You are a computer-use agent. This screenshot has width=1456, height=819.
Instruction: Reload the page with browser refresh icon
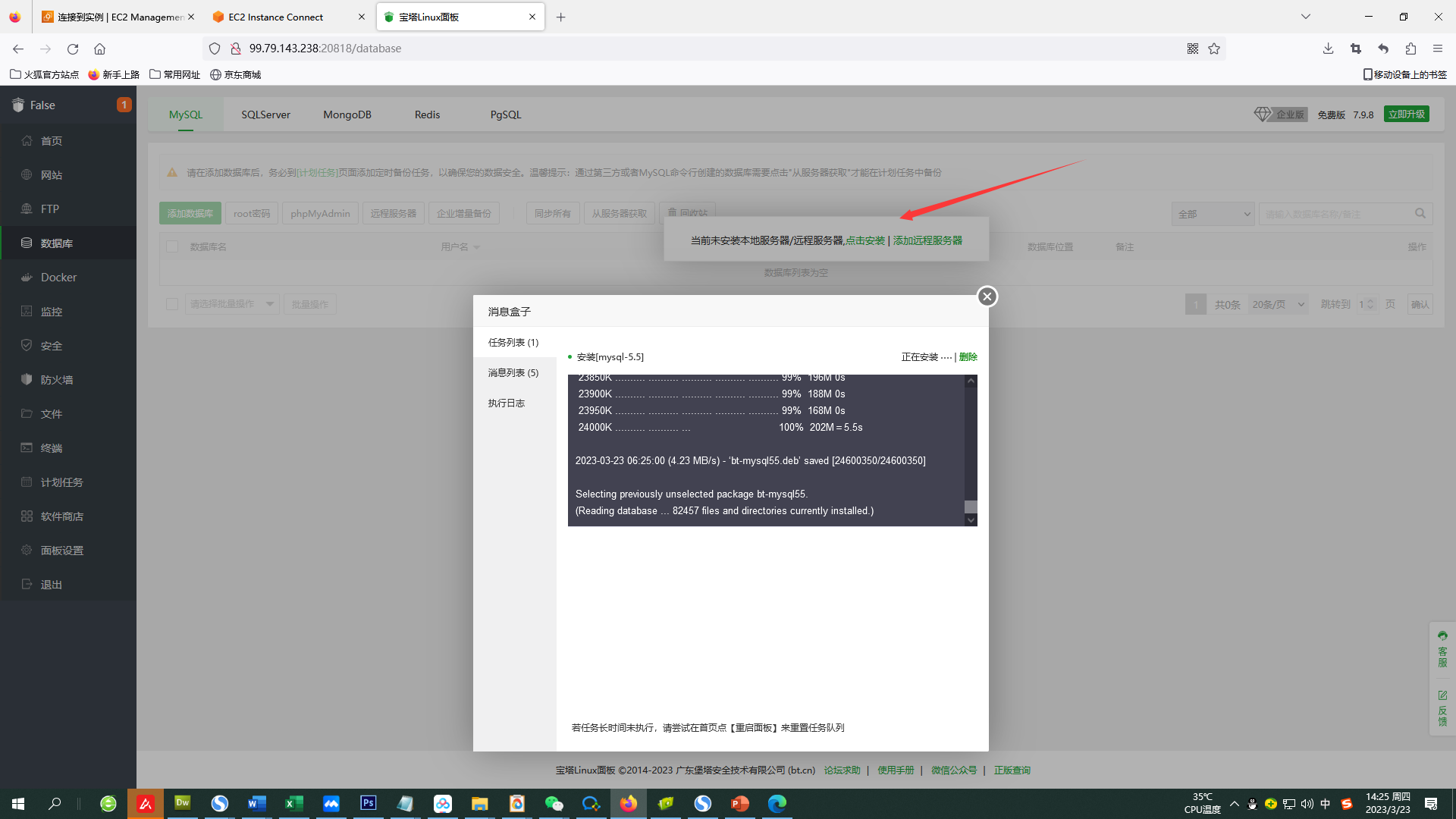[73, 49]
